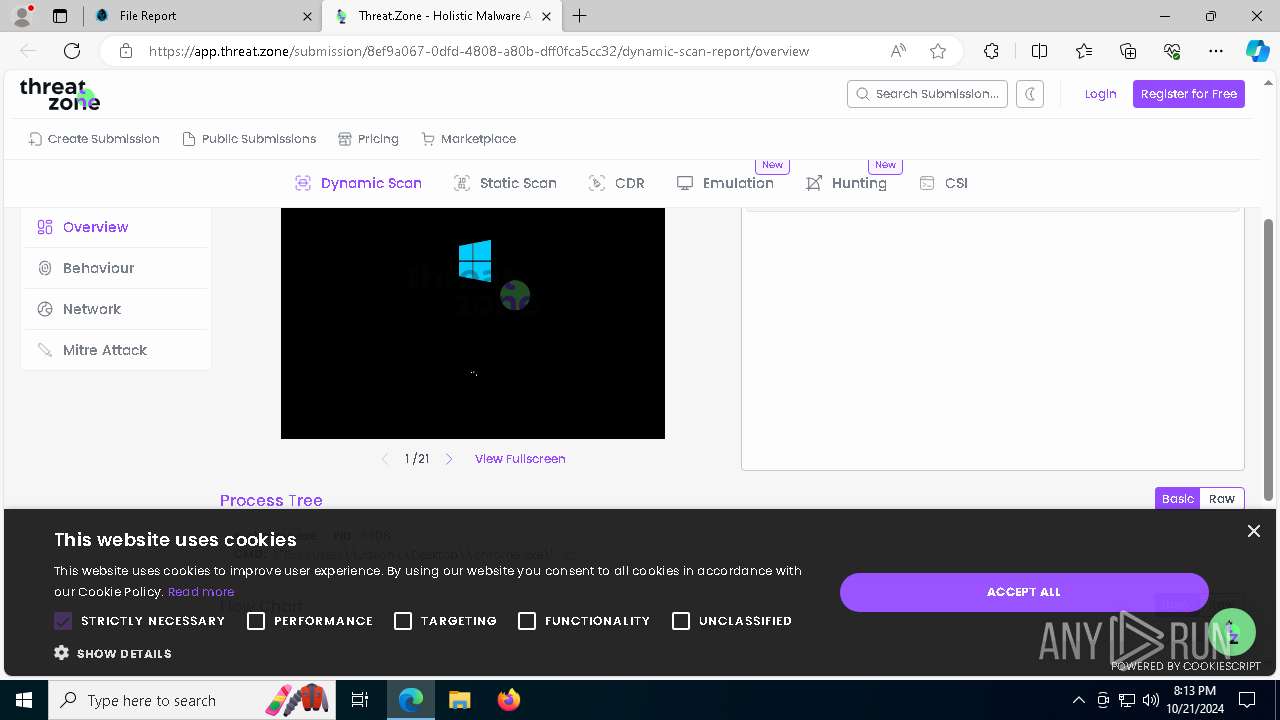Click the read aloud icon
Screen dimensions: 1280x720
(898, 51)
